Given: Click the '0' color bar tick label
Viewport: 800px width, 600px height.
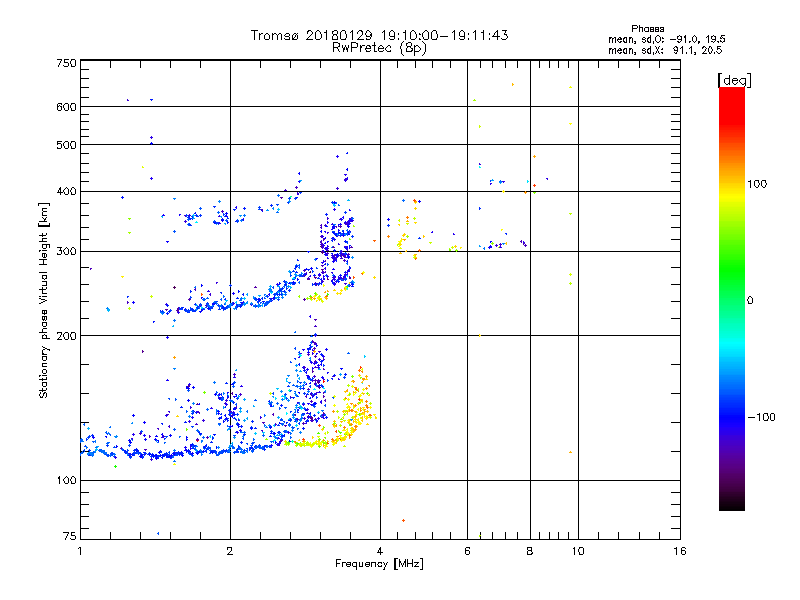Looking at the screenshot, I should (750, 301).
